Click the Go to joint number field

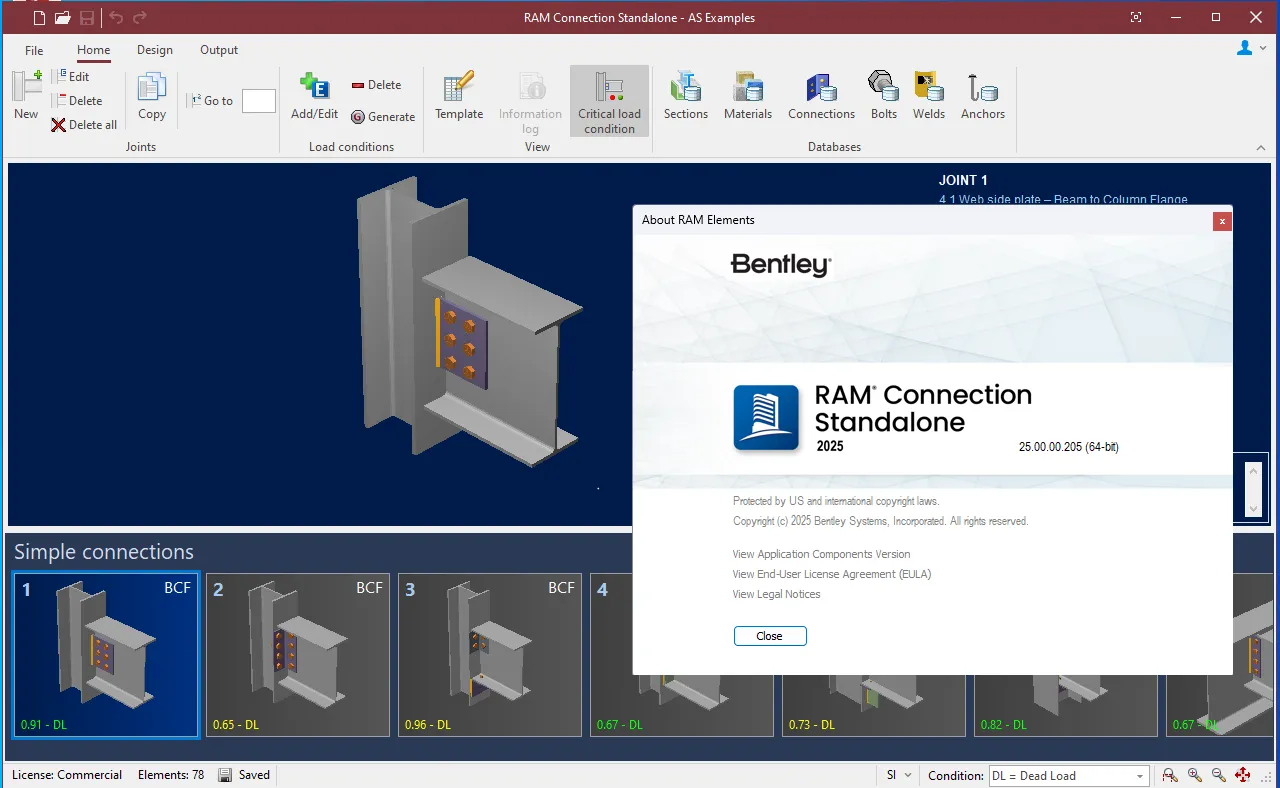259,101
